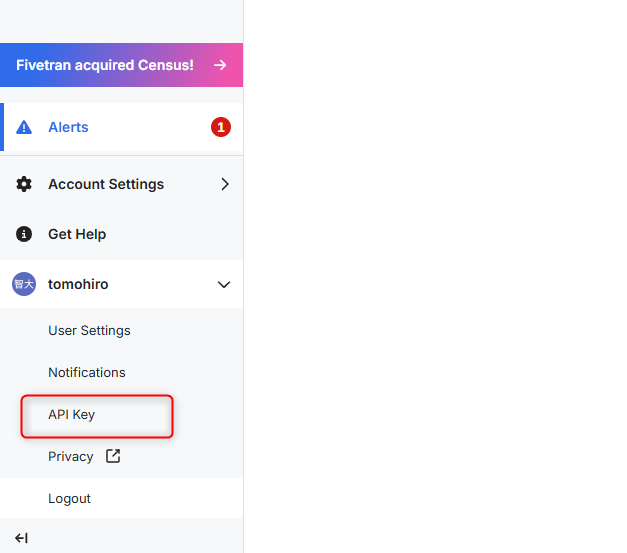Open the Alerts page
This screenshot has height=553, width=627.
point(68,127)
